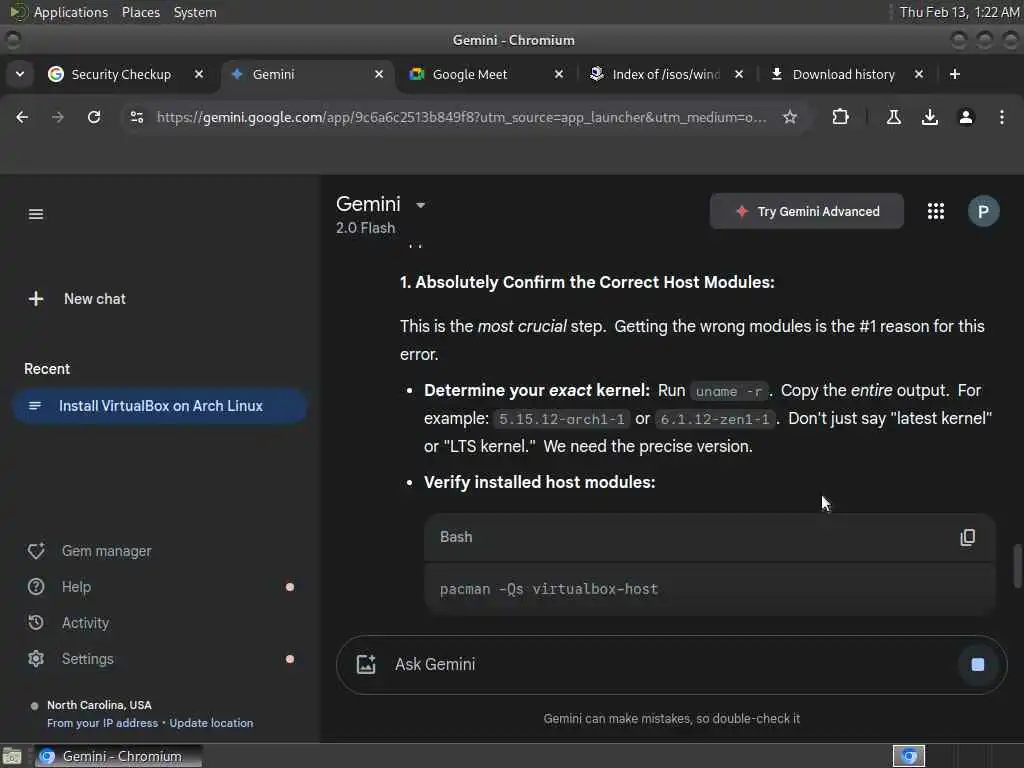Reload the current page
Screen dimensions: 1024x768
(x=94, y=117)
